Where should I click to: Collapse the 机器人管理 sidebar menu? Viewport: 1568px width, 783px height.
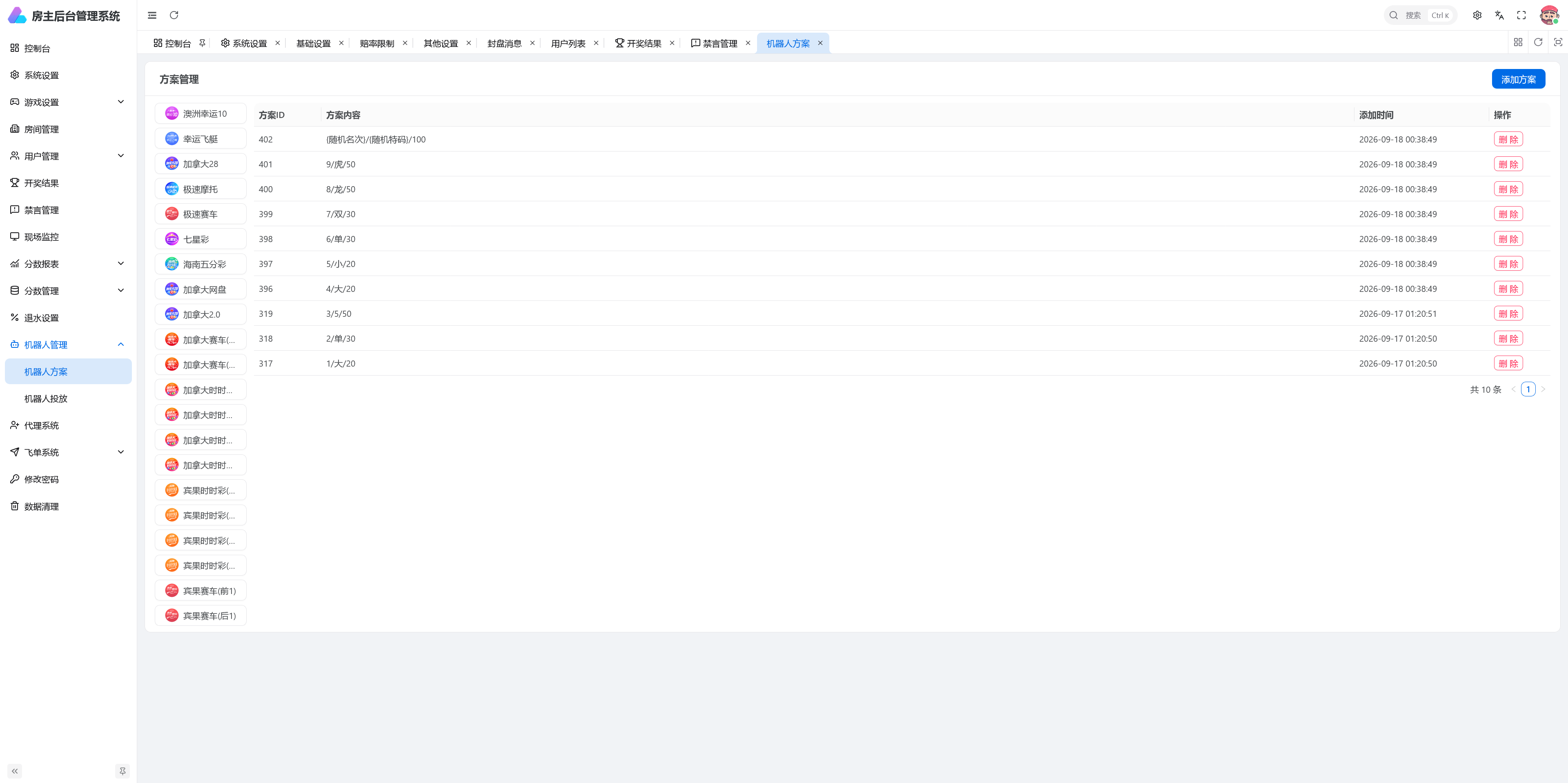click(68, 345)
